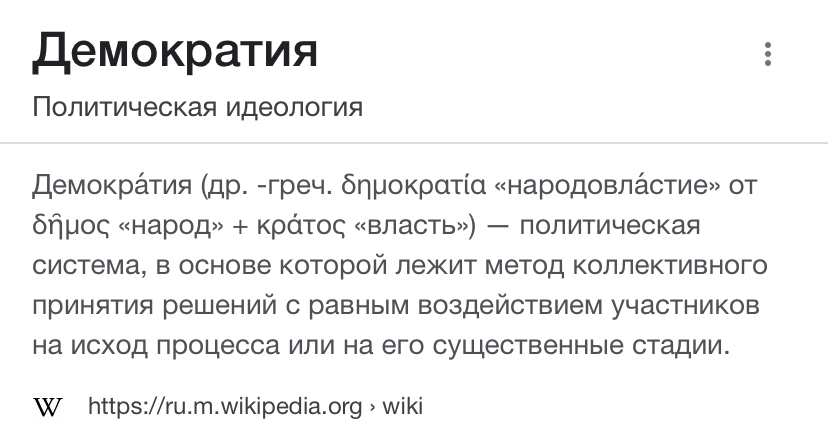Click 'существенные стадии' ending the description
828x434 pixels.
pyautogui.click(x=581, y=346)
